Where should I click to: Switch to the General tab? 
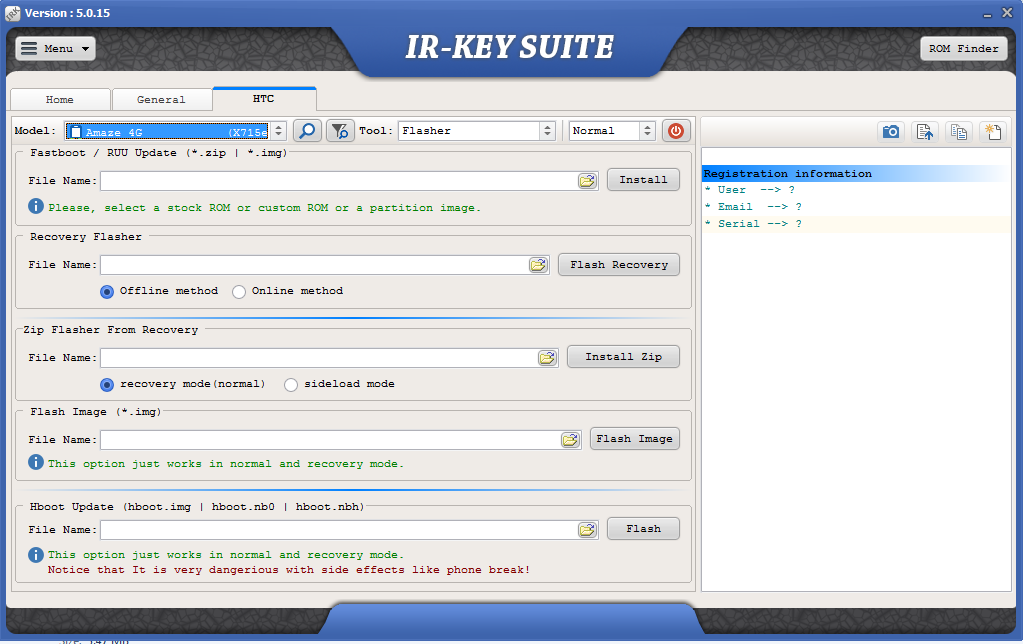coord(162,99)
